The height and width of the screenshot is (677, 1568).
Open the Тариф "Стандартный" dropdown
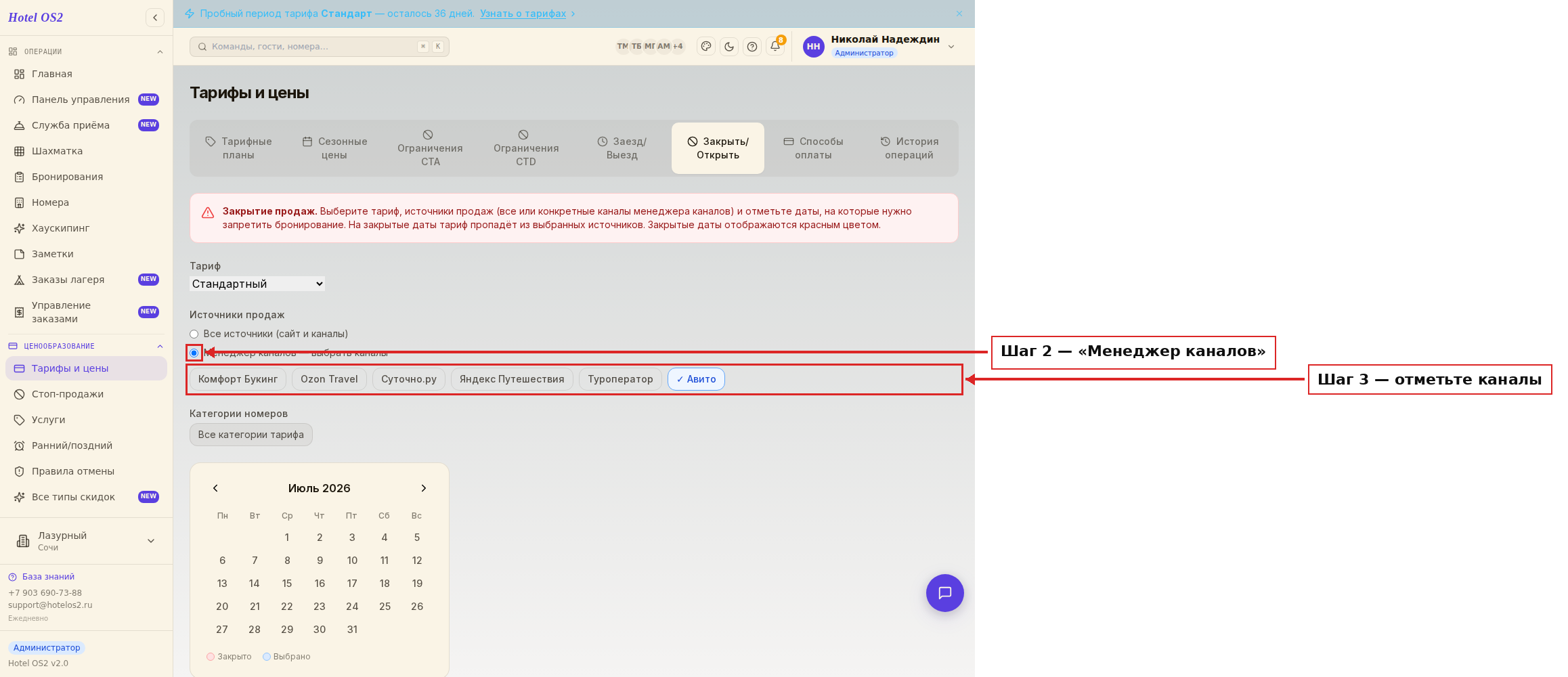tap(257, 284)
